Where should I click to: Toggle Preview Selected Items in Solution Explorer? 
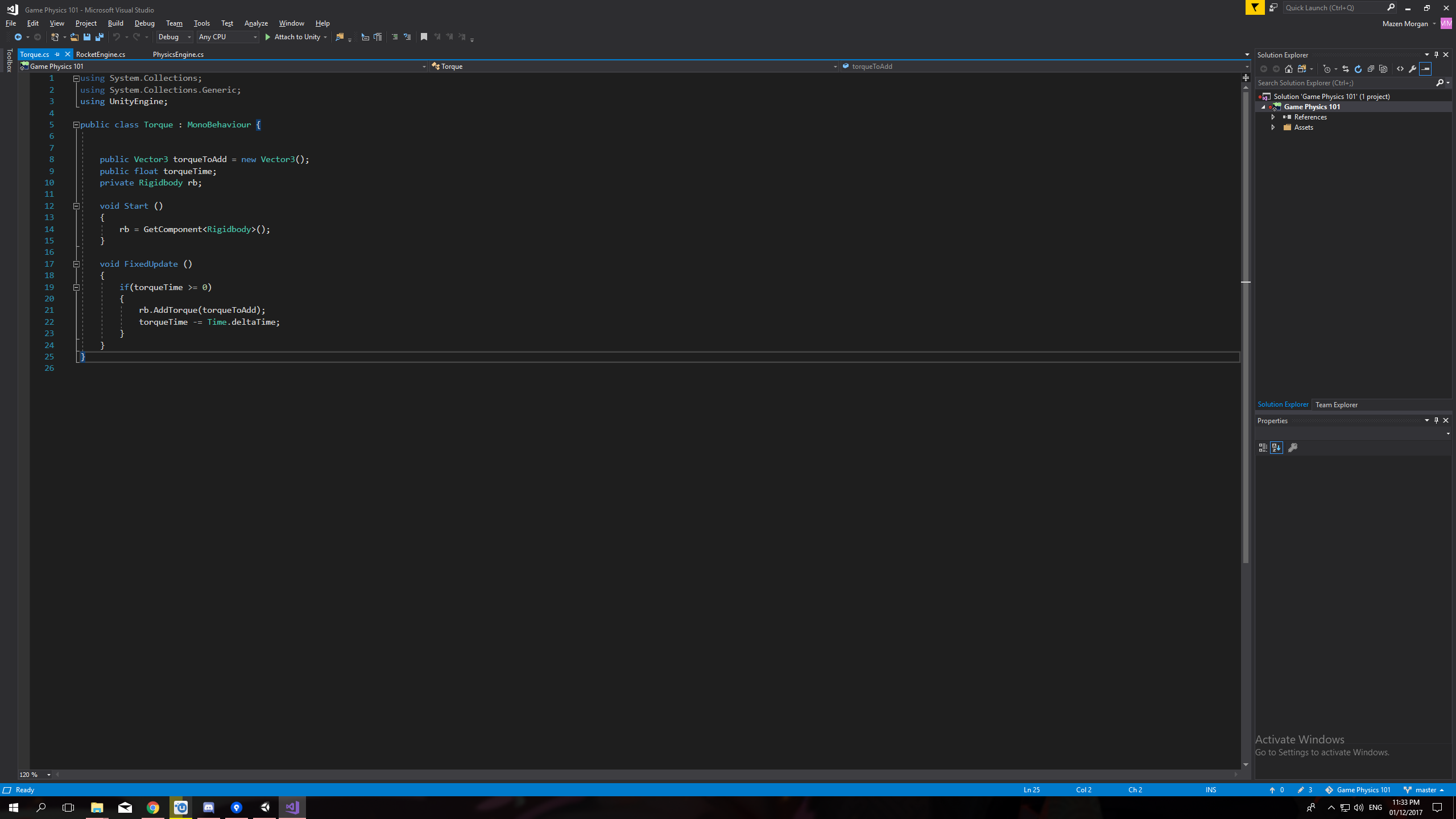point(1425,69)
